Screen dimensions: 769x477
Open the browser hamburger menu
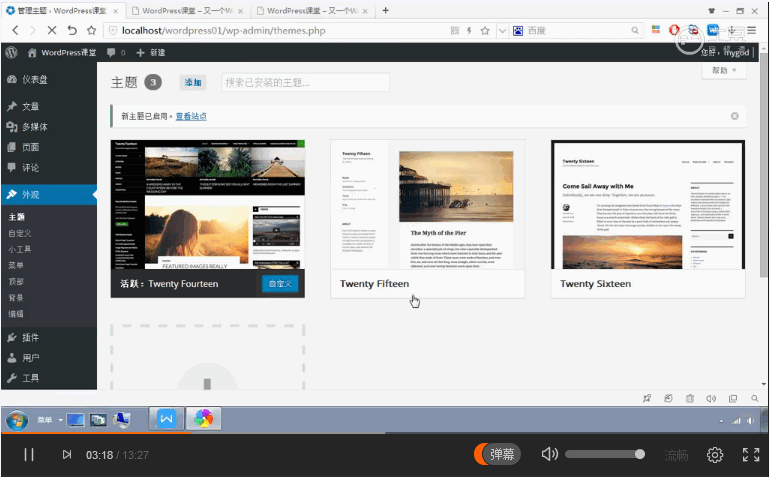pos(752,30)
